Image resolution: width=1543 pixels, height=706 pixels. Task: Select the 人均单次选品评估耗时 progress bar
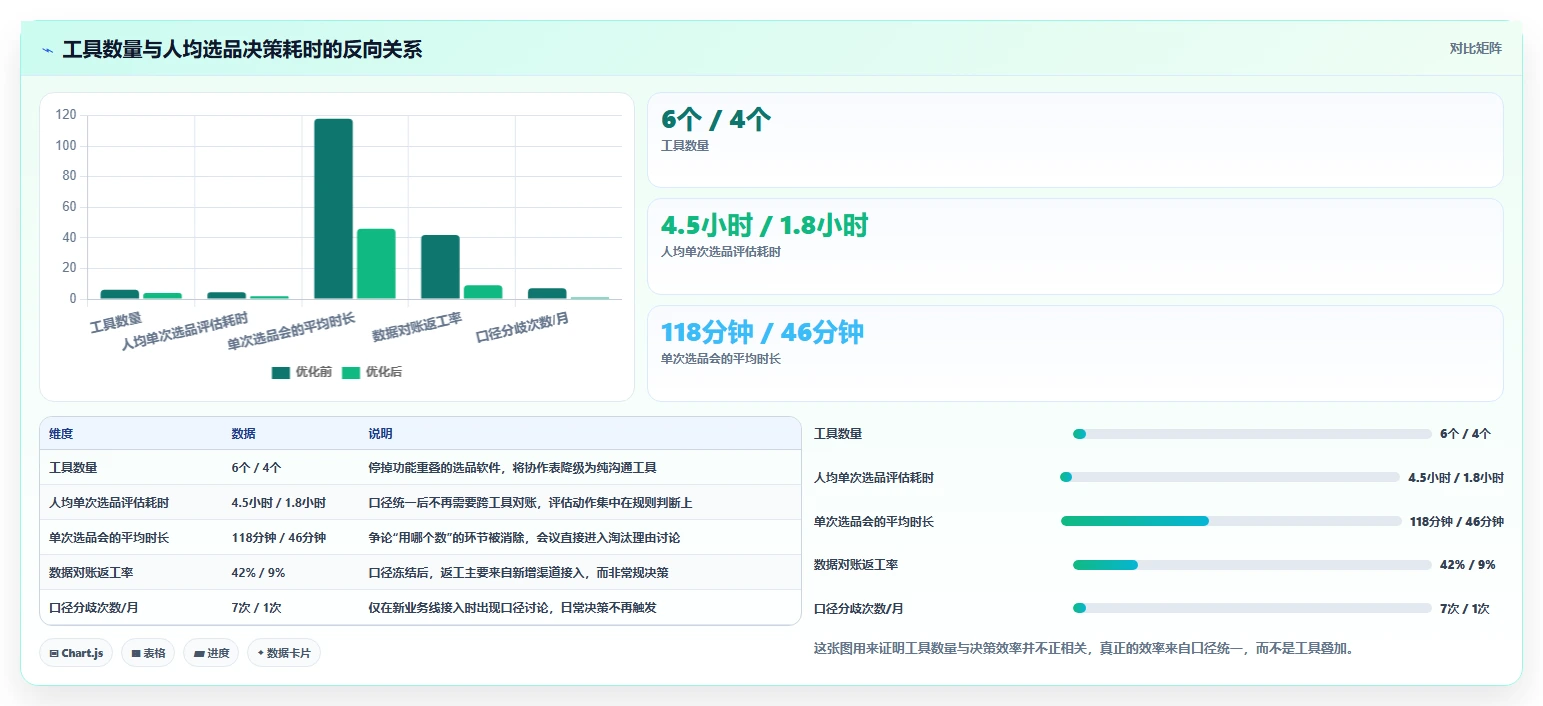(x=1230, y=477)
